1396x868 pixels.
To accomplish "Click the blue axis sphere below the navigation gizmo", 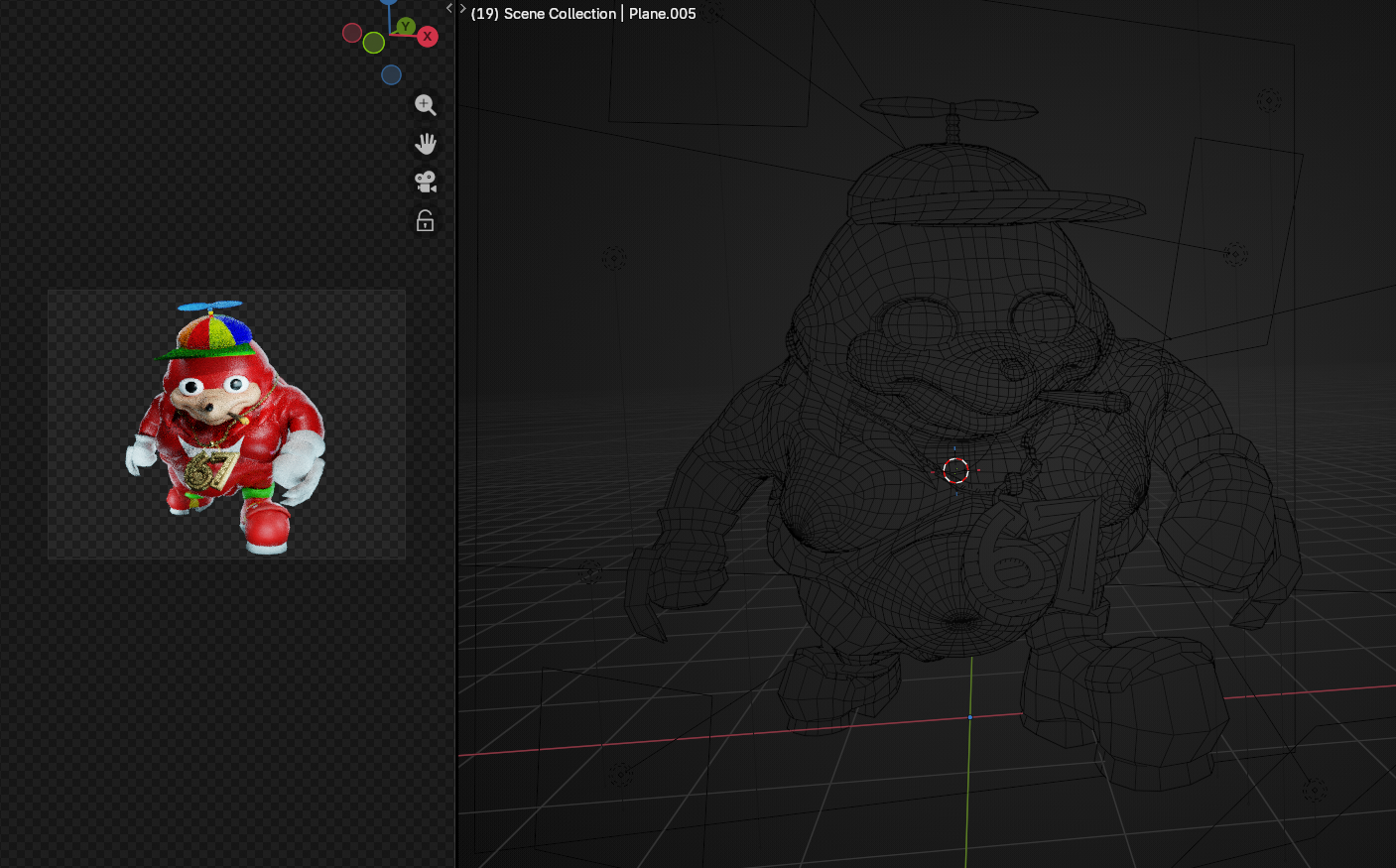I will click(391, 74).
